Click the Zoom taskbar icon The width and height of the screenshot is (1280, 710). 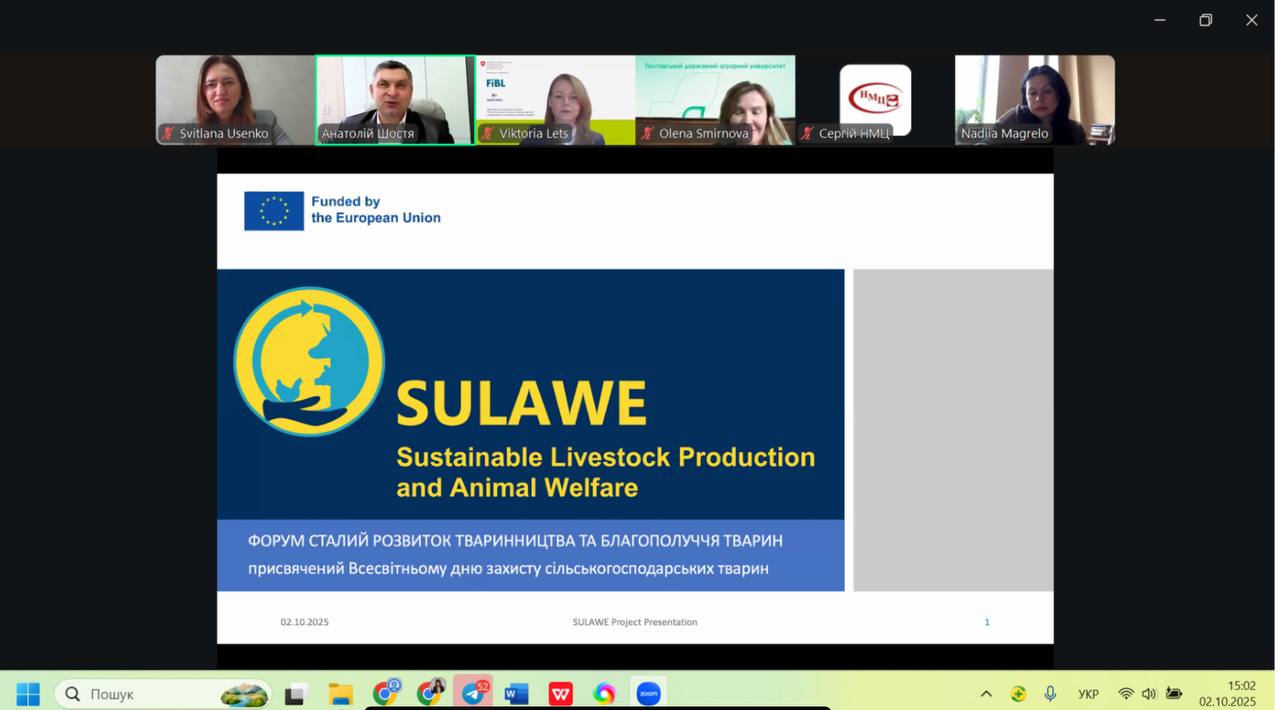click(648, 693)
